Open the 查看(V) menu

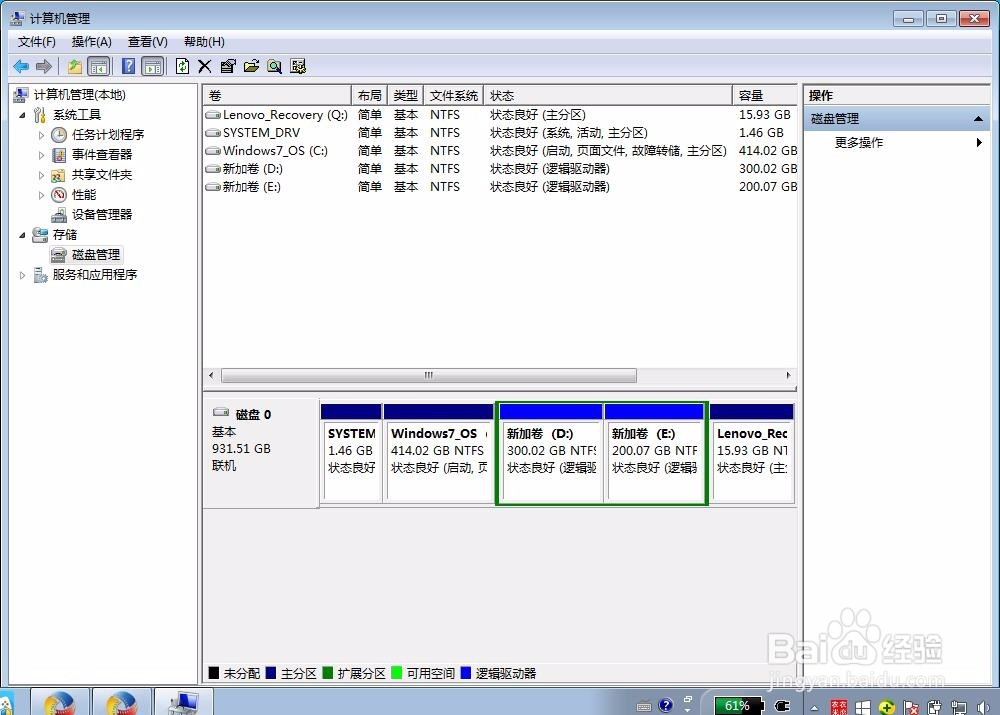coord(147,42)
